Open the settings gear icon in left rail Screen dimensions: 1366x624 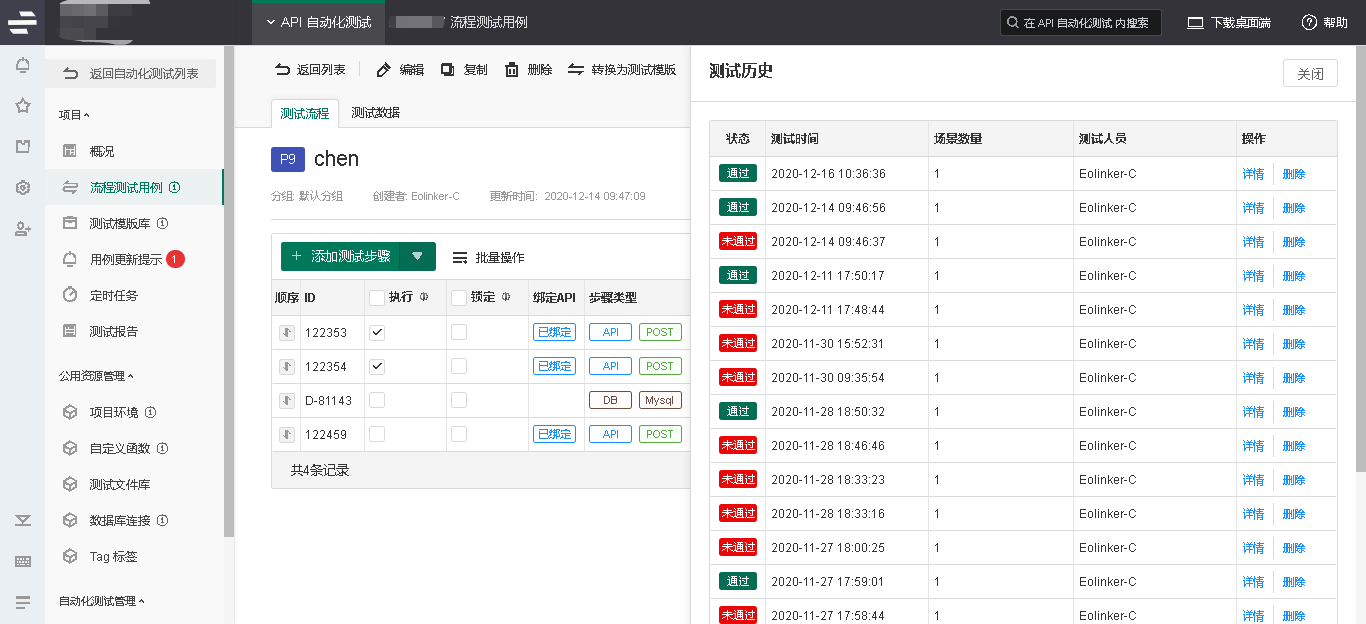22,188
